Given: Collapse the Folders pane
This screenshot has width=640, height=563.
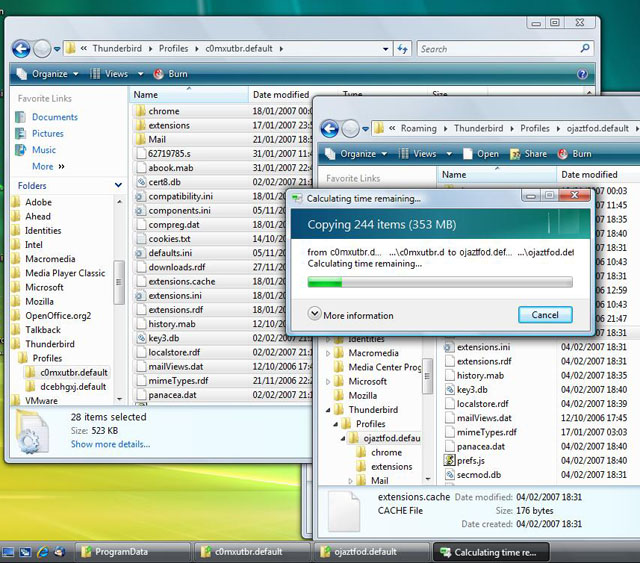Looking at the screenshot, I should [118, 185].
